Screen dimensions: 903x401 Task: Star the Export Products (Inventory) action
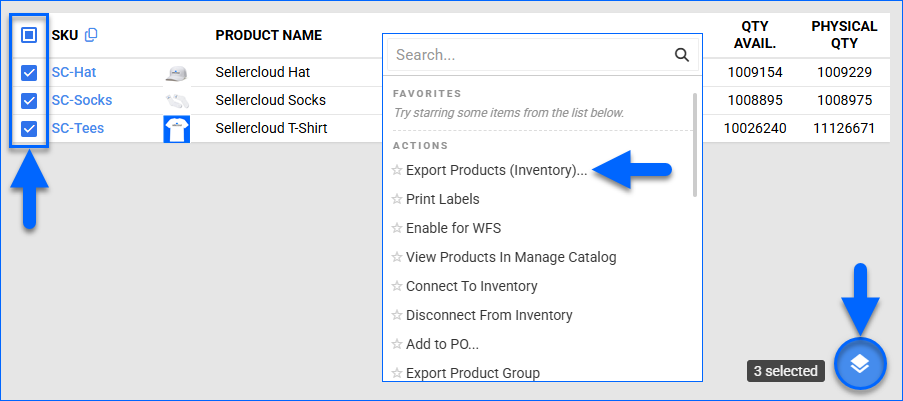click(396, 171)
